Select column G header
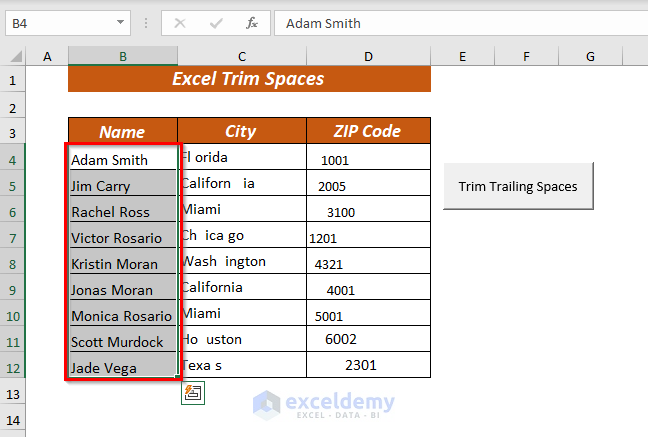 point(590,57)
